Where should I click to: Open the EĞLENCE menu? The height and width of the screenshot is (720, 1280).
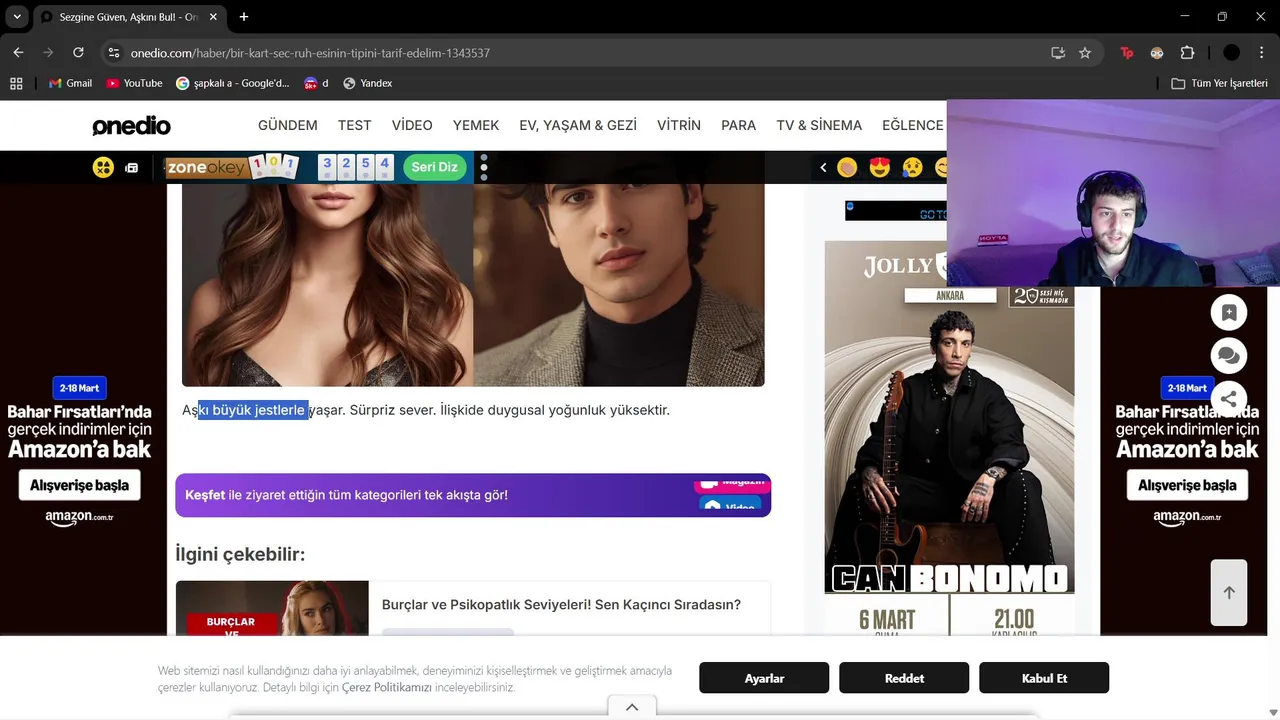coord(912,125)
